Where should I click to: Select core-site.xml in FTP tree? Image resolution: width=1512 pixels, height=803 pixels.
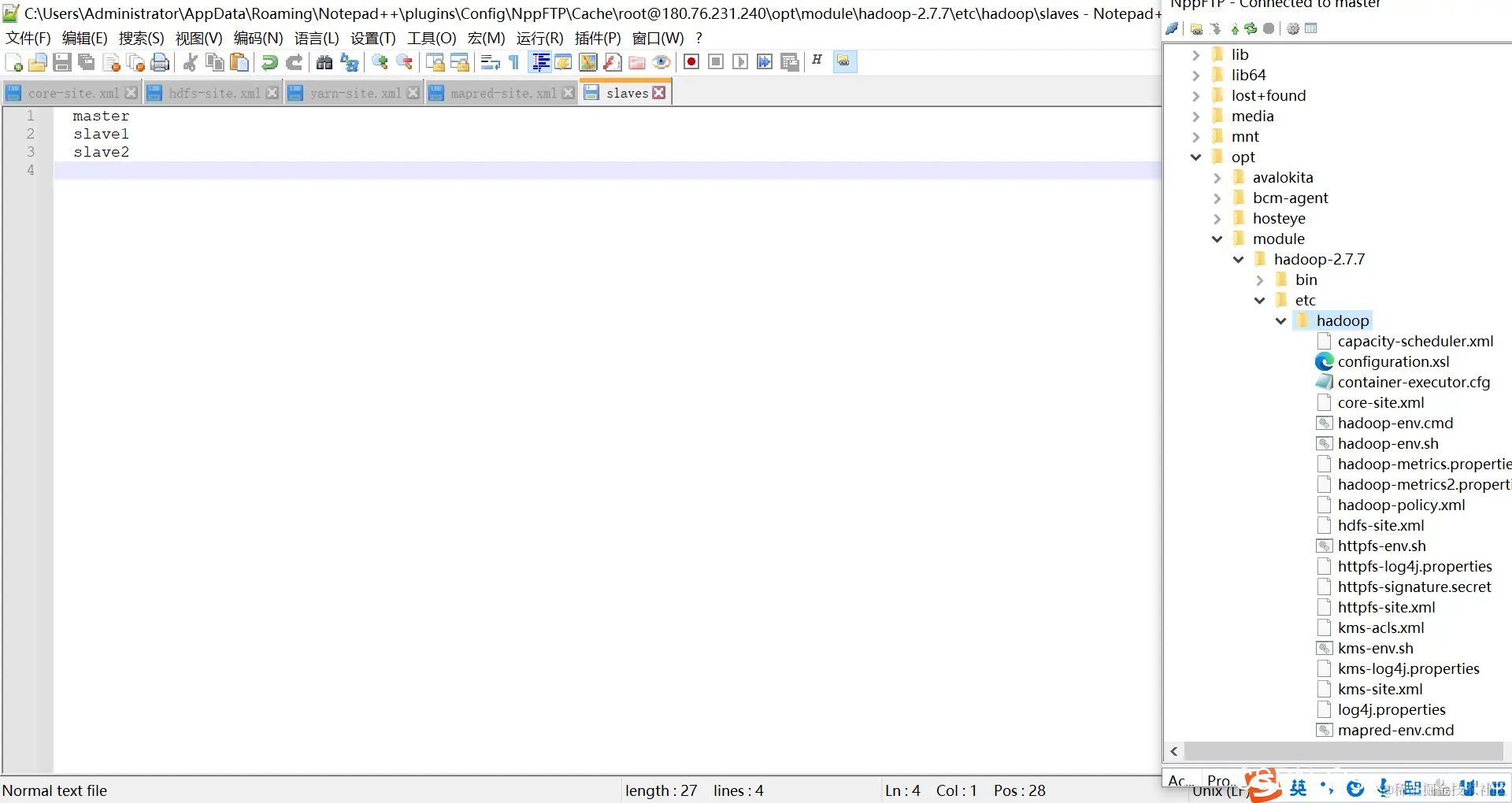pyautogui.click(x=1380, y=402)
